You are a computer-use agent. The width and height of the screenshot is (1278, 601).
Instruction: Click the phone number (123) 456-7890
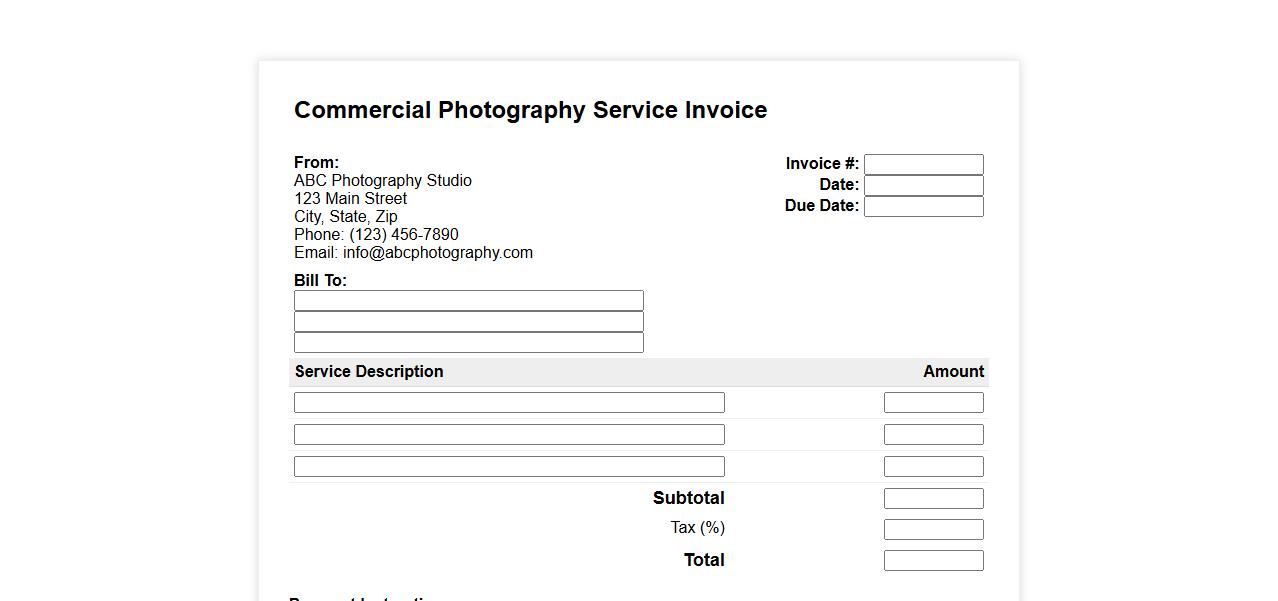403,235
